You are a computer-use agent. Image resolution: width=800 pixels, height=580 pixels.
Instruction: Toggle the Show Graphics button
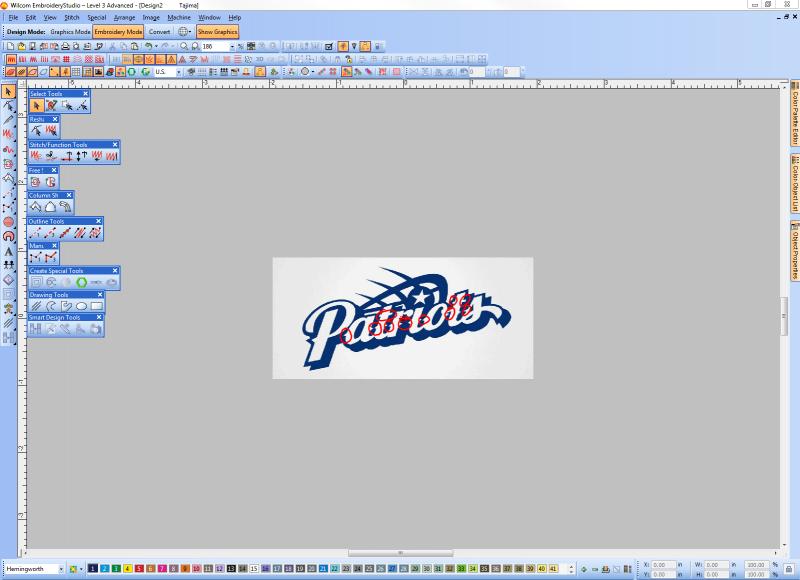coord(217,32)
